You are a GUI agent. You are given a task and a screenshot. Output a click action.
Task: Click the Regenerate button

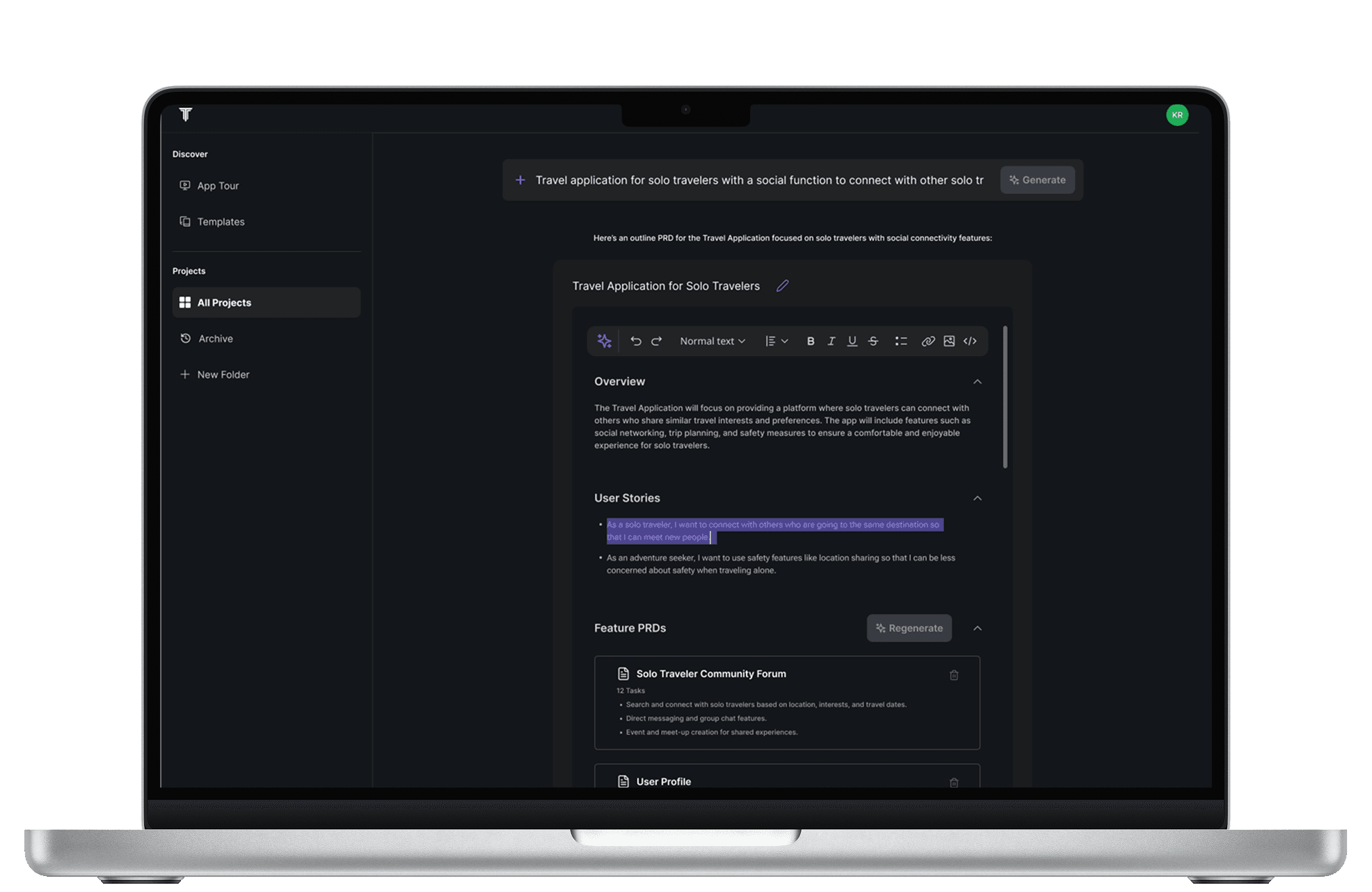[x=909, y=628]
